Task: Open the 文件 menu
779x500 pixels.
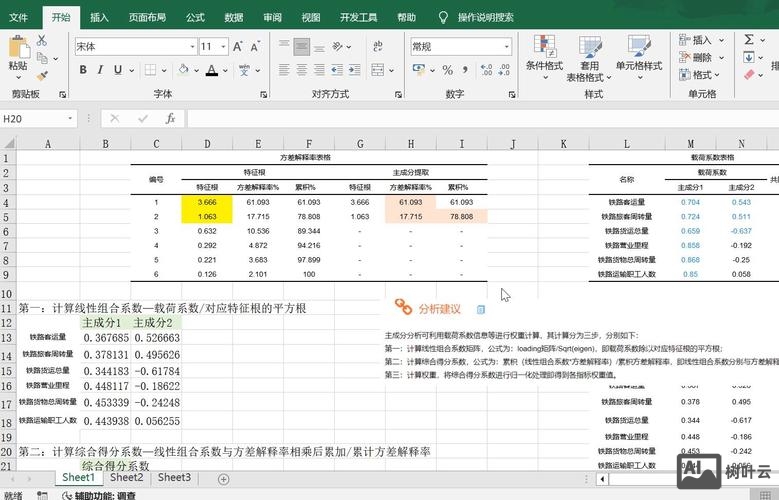Action: pos(18,17)
